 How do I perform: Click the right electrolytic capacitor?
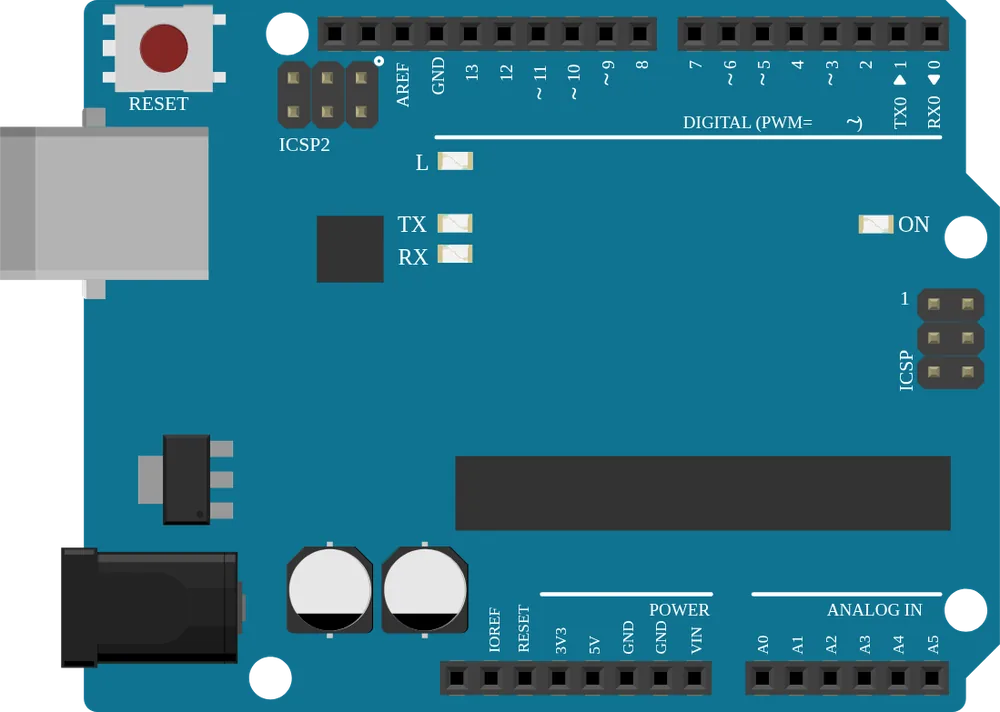pos(425,590)
